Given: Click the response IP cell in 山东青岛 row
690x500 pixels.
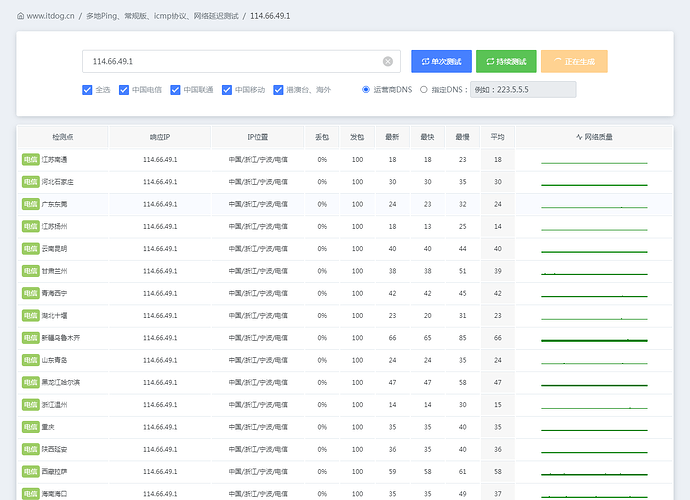Looking at the screenshot, I should [x=160, y=360].
